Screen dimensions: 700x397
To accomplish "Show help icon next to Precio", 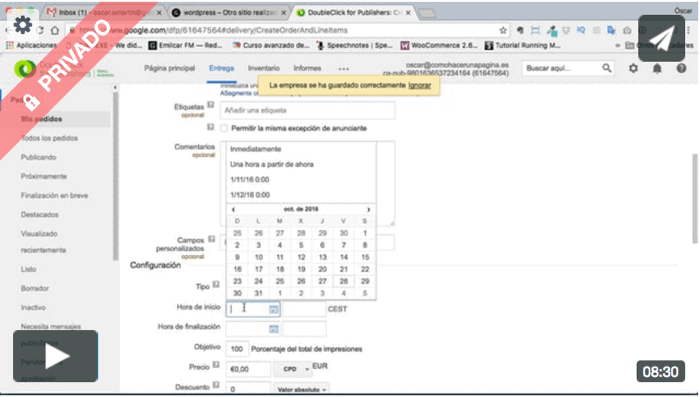I will pos(216,365).
